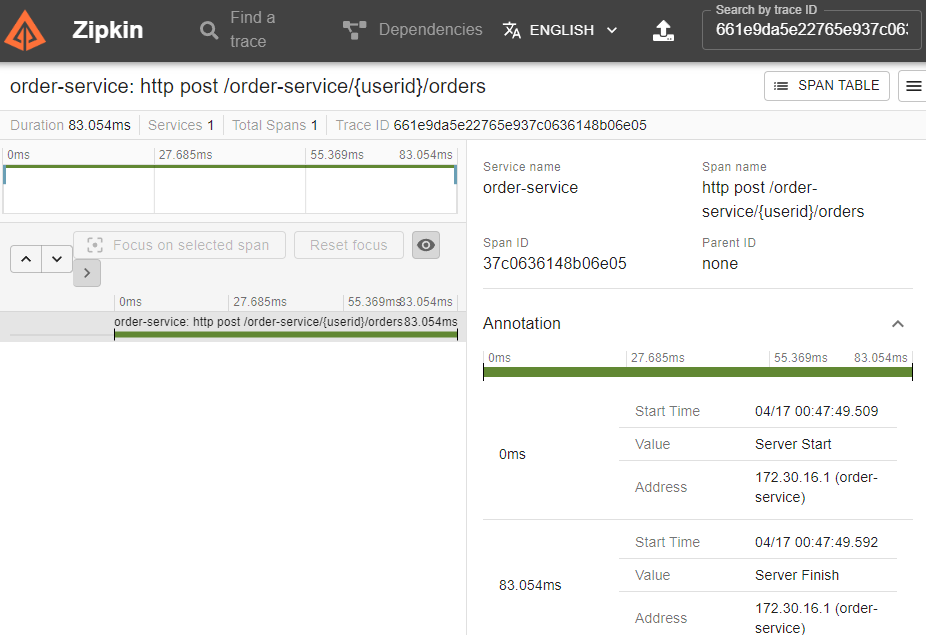Click the language translate icon
This screenshot has width=926, height=635.
[x=511, y=30]
